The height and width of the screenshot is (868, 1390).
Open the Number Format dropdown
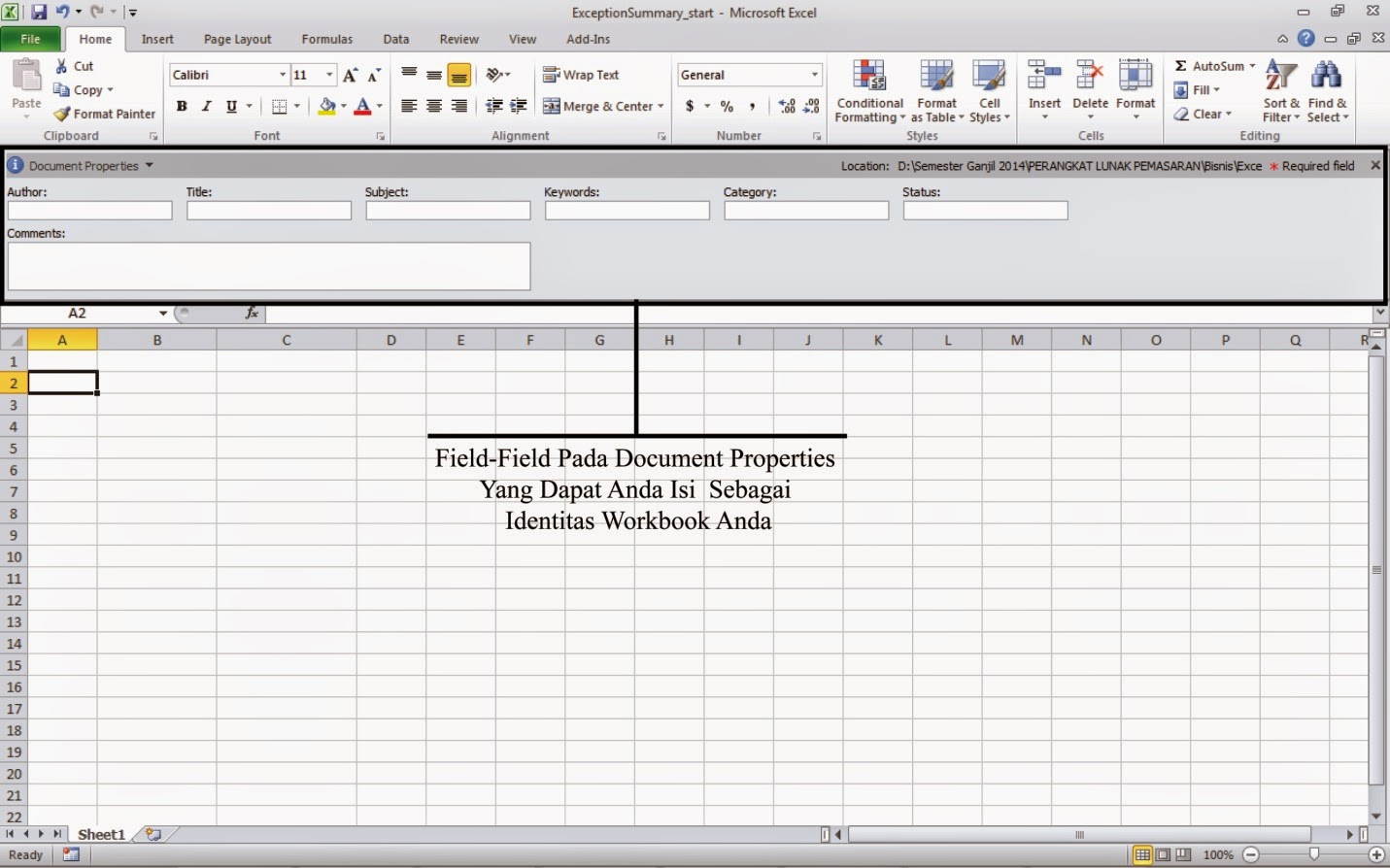814,74
